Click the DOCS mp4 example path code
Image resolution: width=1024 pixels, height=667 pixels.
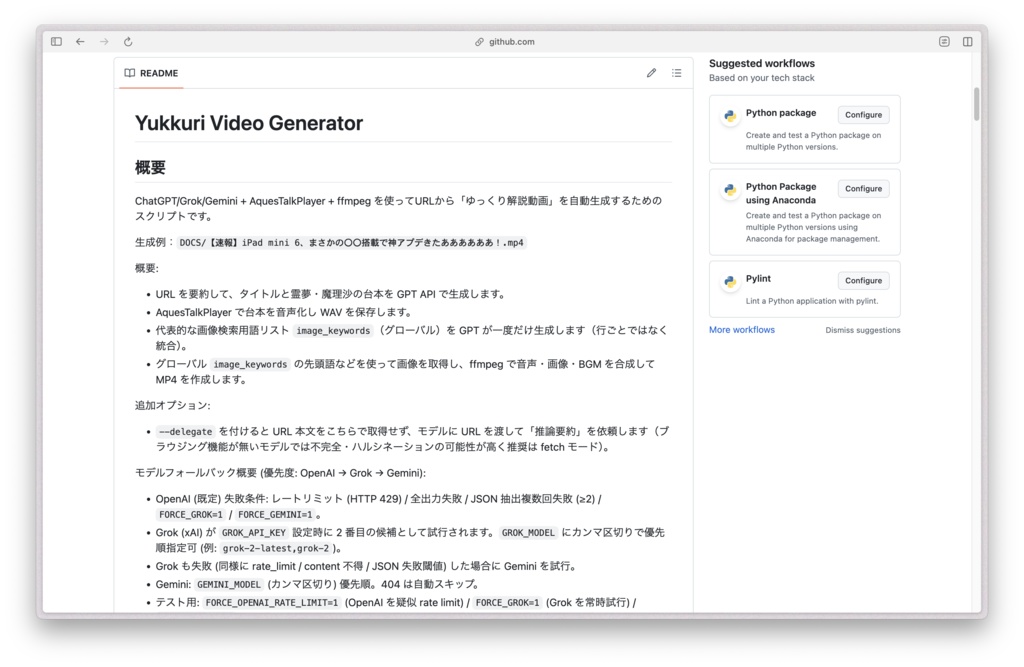351,242
